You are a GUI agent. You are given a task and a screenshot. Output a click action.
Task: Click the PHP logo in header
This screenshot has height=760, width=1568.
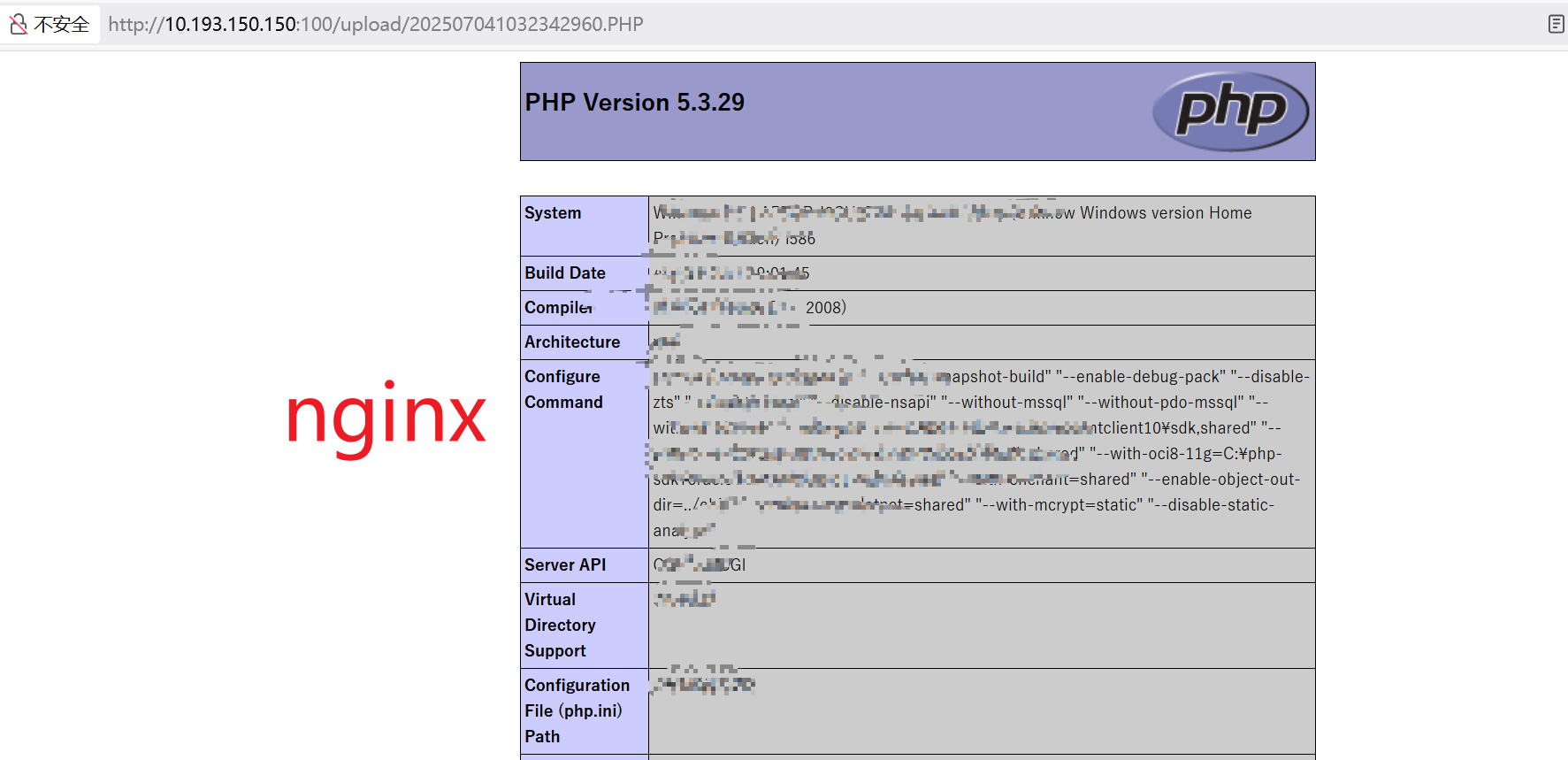[1230, 111]
